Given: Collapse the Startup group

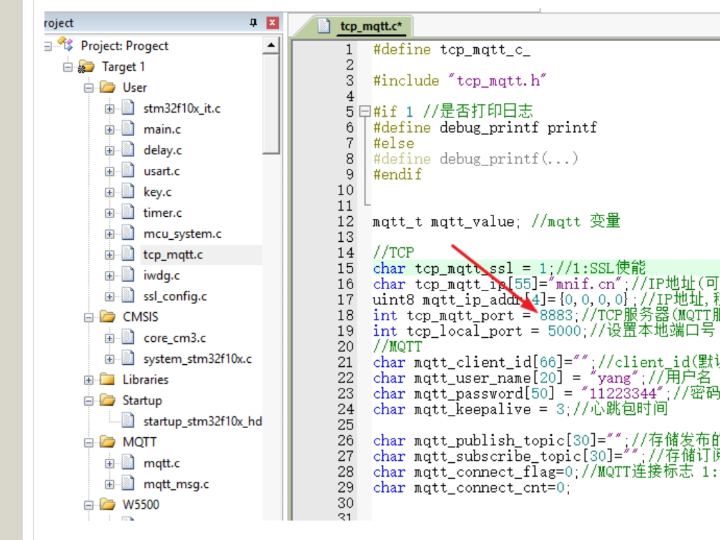Looking at the screenshot, I should tap(89, 401).
